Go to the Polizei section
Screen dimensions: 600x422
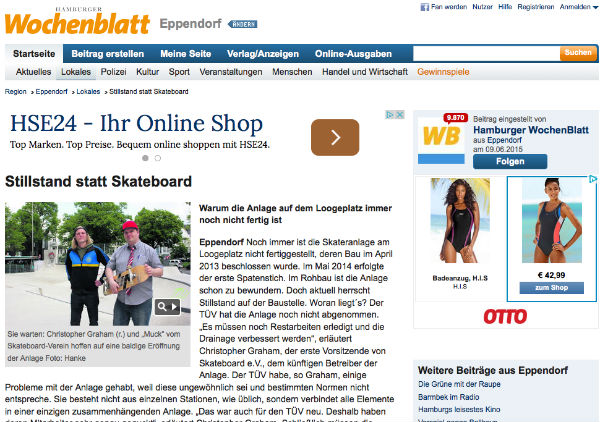[x=113, y=72]
